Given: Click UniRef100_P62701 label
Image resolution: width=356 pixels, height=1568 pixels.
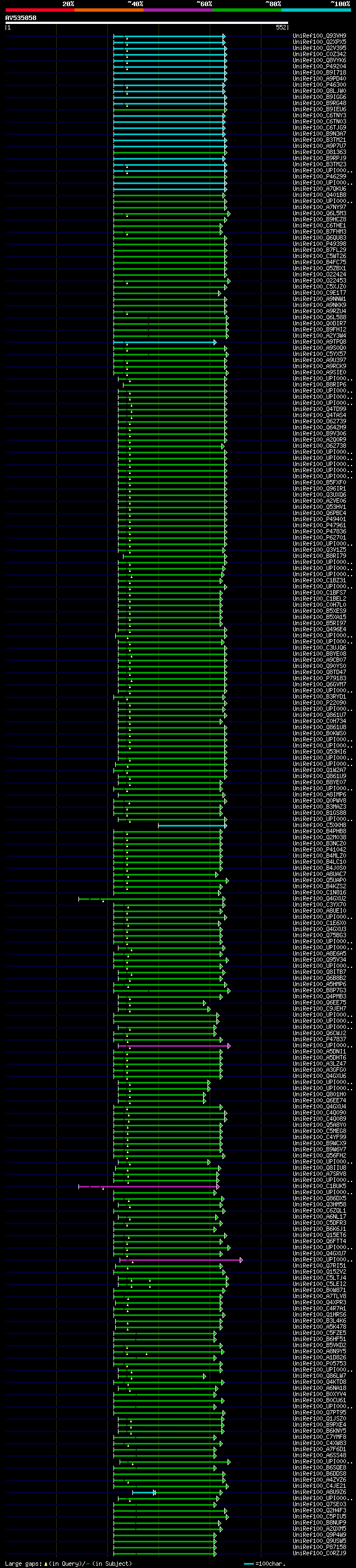Looking at the screenshot, I should coord(319,537).
